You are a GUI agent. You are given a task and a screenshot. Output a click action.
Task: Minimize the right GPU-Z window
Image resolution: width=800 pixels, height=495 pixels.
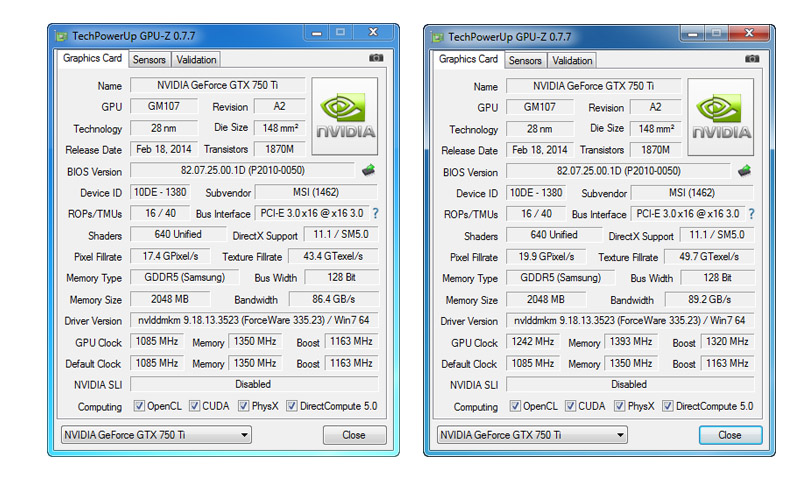click(x=692, y=34)
